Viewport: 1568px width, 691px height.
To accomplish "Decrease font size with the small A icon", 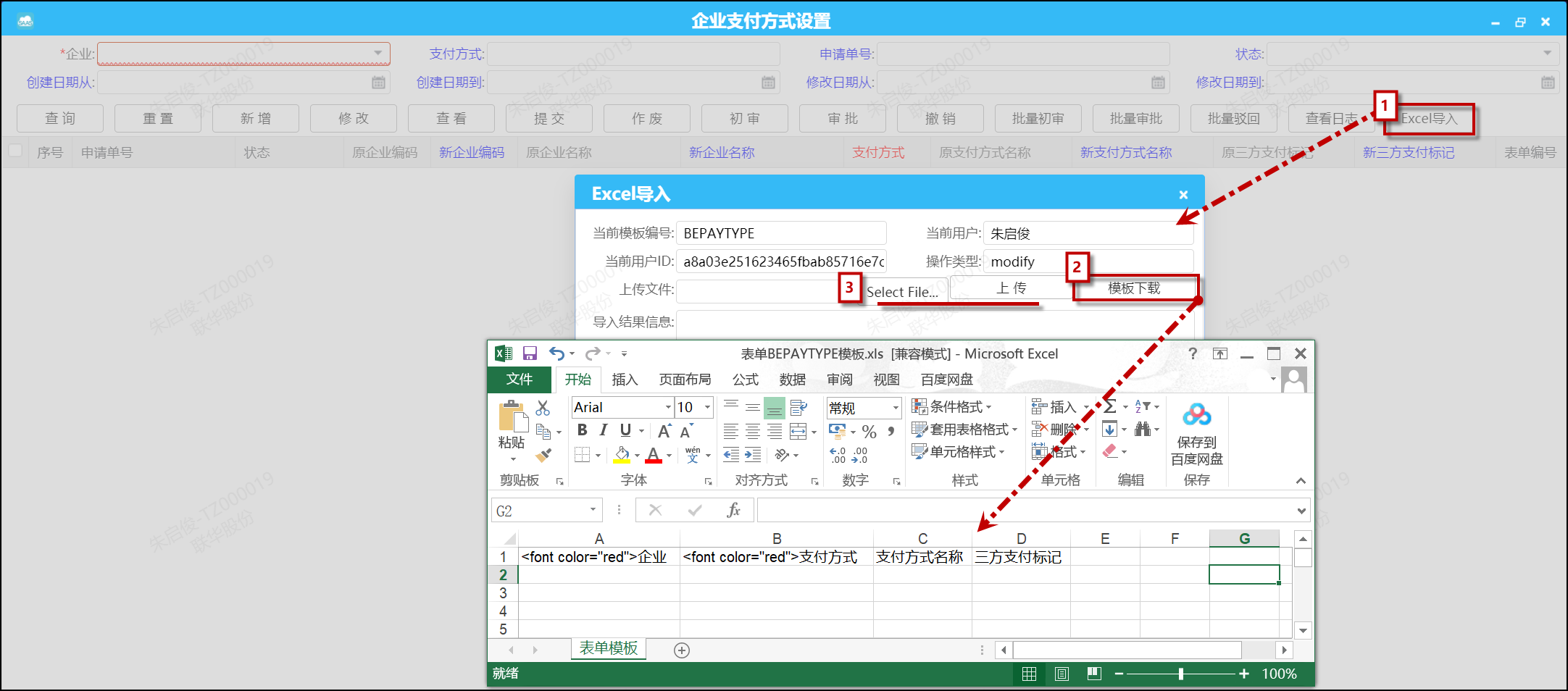I will [x=686, y=431].
